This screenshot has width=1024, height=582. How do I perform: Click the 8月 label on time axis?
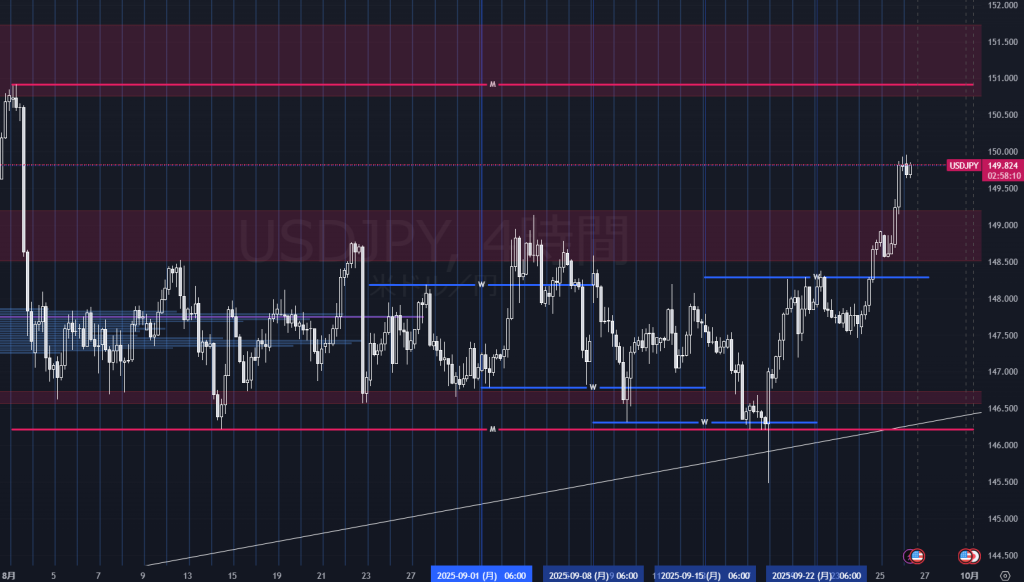(x=8, y=576)
